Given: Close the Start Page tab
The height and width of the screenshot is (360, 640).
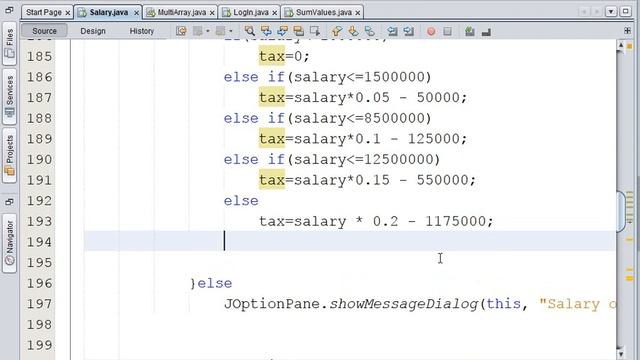Looking at the screenshot, I should click(x=68, y=13).
